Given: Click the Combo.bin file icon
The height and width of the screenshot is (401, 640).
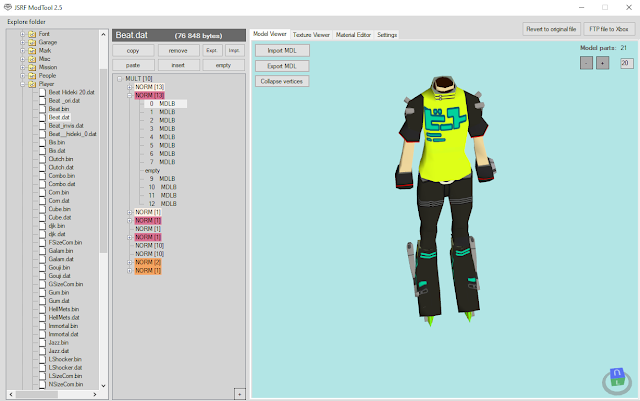Looking at the screenshot, I should [42, 176].
